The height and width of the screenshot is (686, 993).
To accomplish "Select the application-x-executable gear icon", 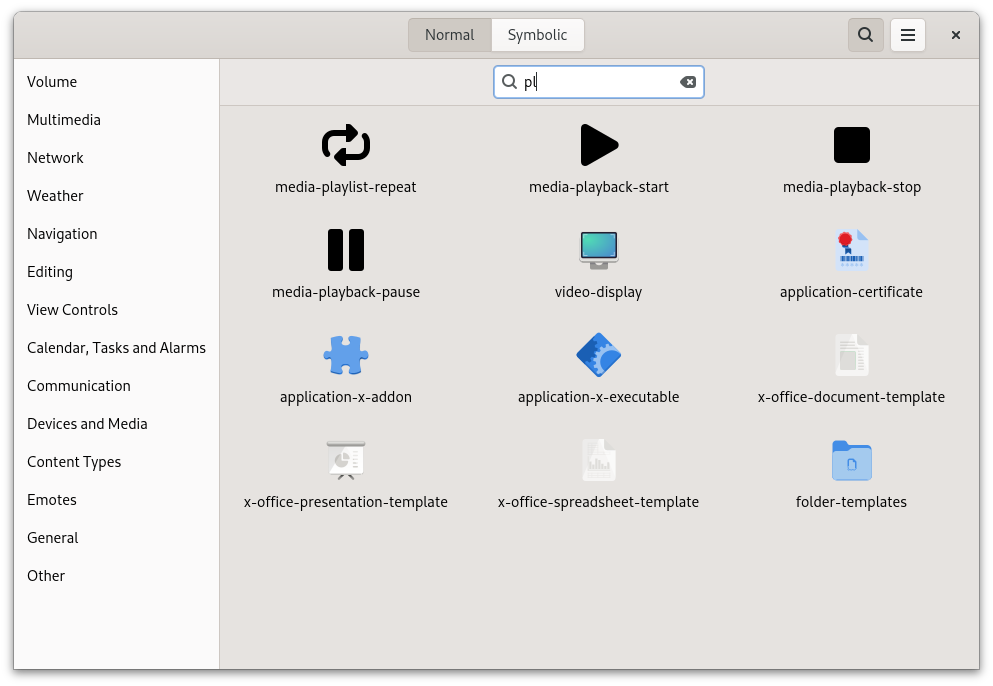I will click(598, 355).
